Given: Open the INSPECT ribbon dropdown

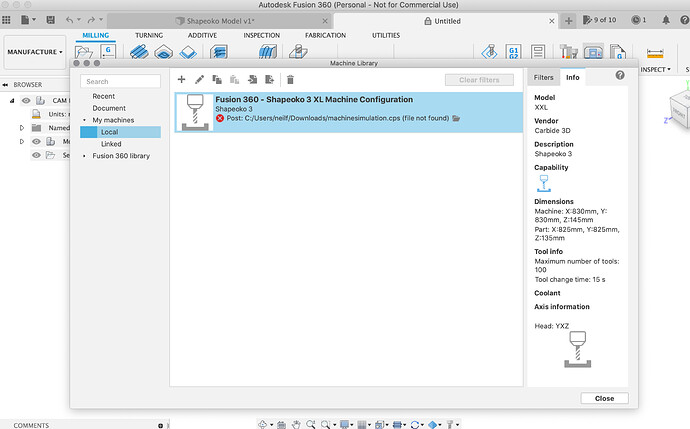Looking at the screenshot, I should point(655,70).
